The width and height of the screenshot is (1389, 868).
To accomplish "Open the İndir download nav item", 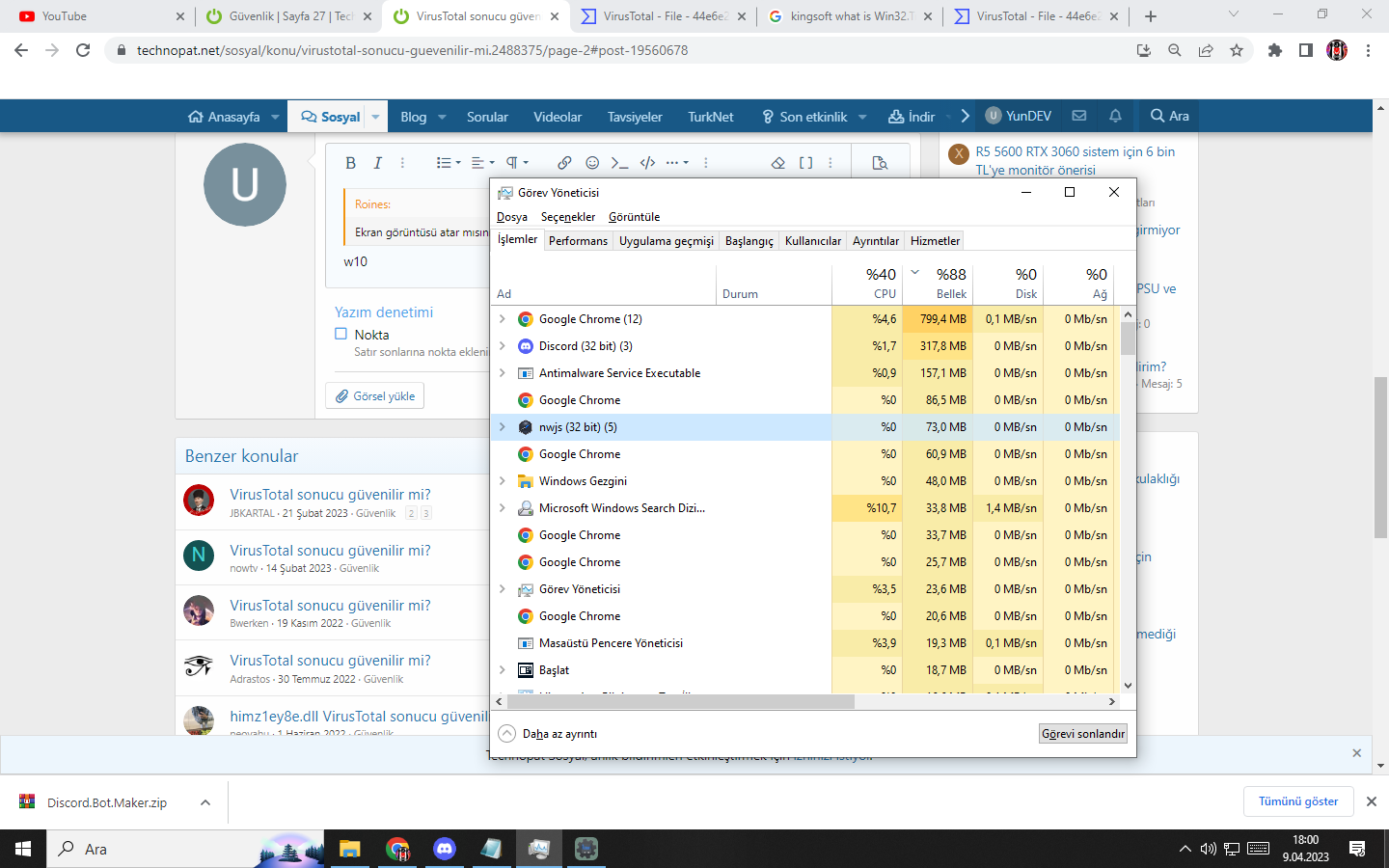I will point(912,117).
